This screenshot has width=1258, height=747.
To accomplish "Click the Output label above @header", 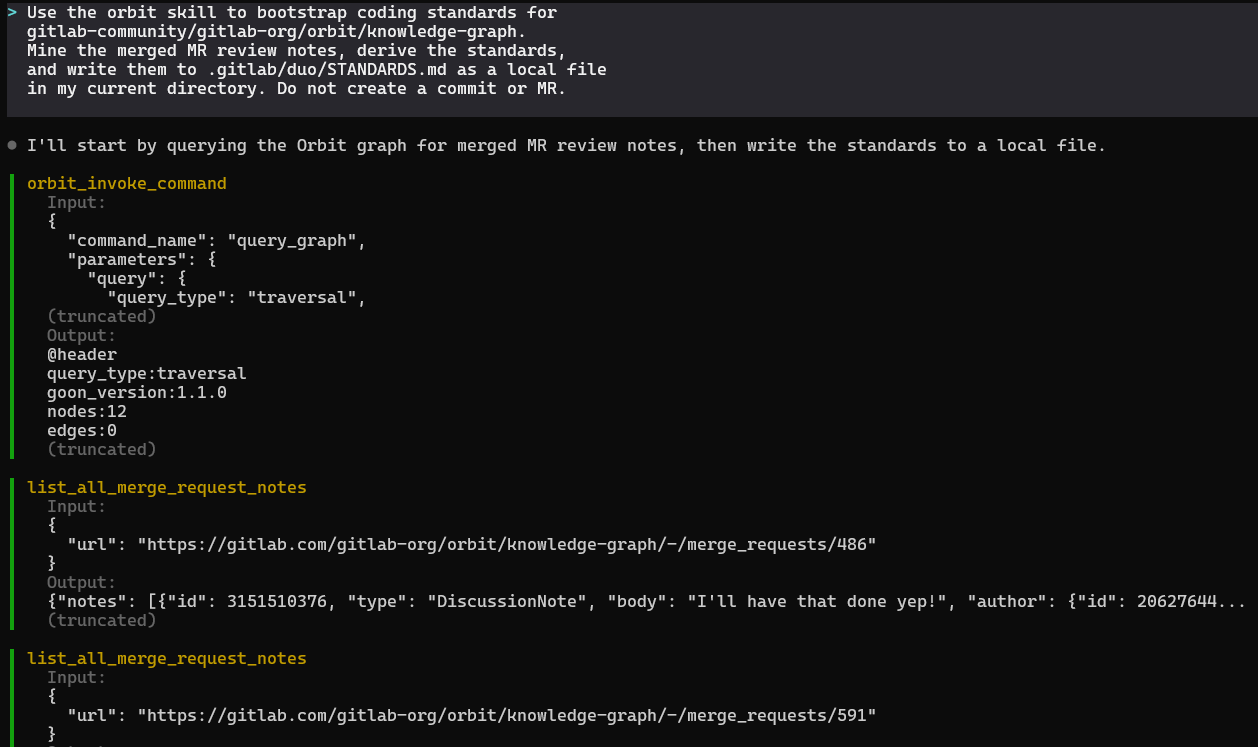I will coord(82,336).
